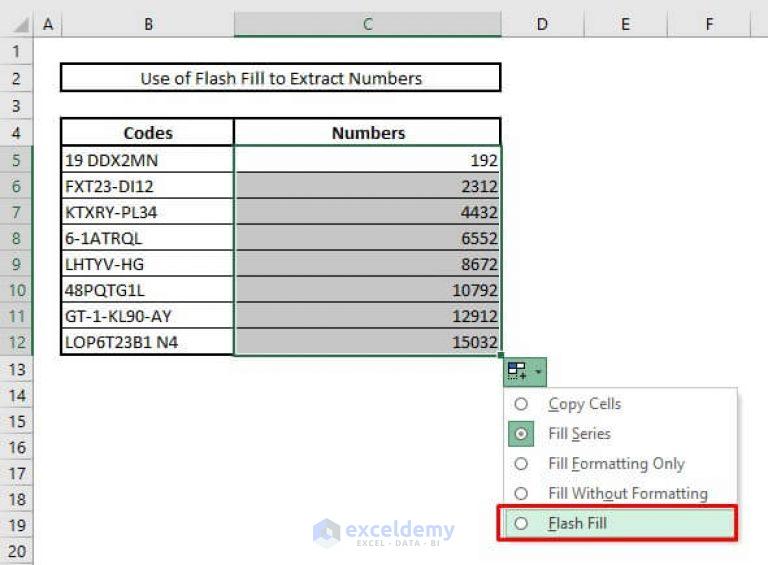Select row 11 header
Screen dimensions: 768x565
tap(16, 316)
